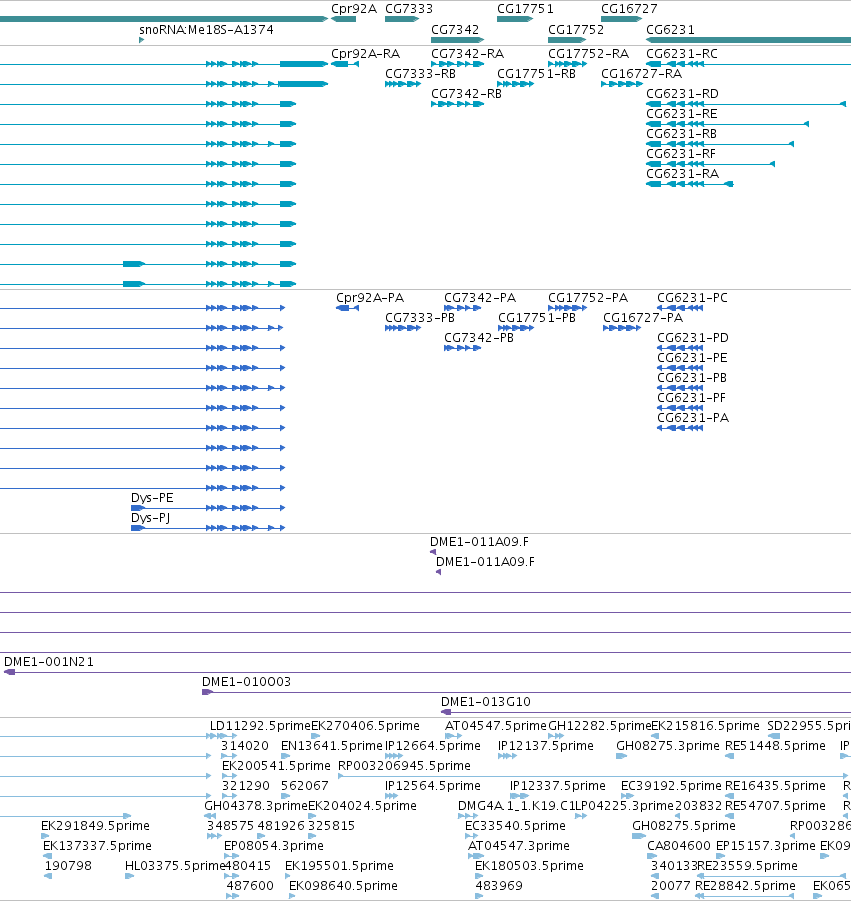851x901 pixels.
Task: Click the DME1-010O03 clone label
Action: point(247,681)
